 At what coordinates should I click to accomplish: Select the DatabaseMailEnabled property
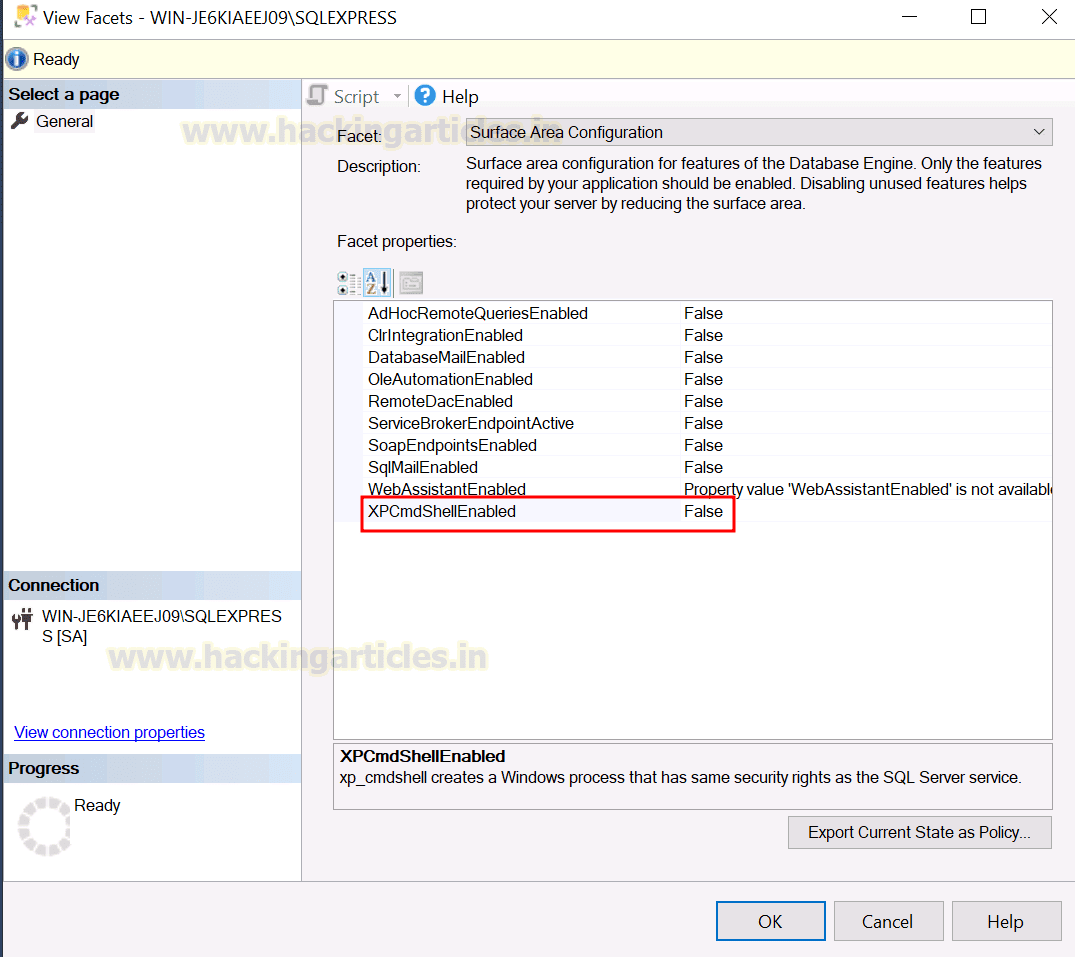(x=446, y=357)
